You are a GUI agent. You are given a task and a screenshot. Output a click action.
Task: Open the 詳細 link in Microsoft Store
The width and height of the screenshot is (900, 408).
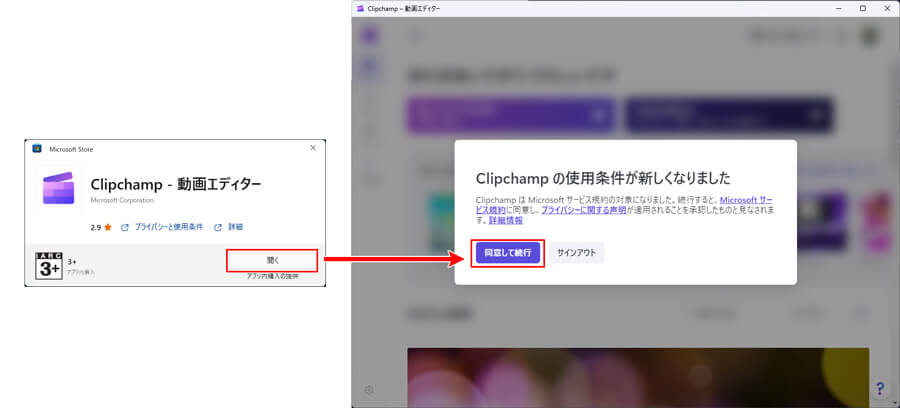(235, 227)
